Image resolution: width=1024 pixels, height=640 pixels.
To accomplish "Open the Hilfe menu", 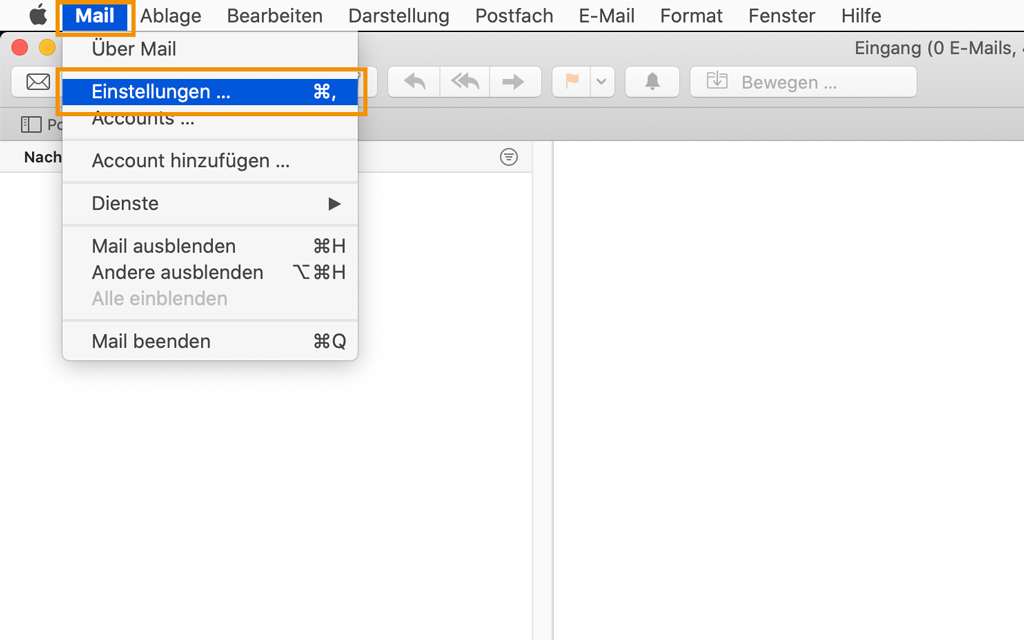I will (861, 16).
